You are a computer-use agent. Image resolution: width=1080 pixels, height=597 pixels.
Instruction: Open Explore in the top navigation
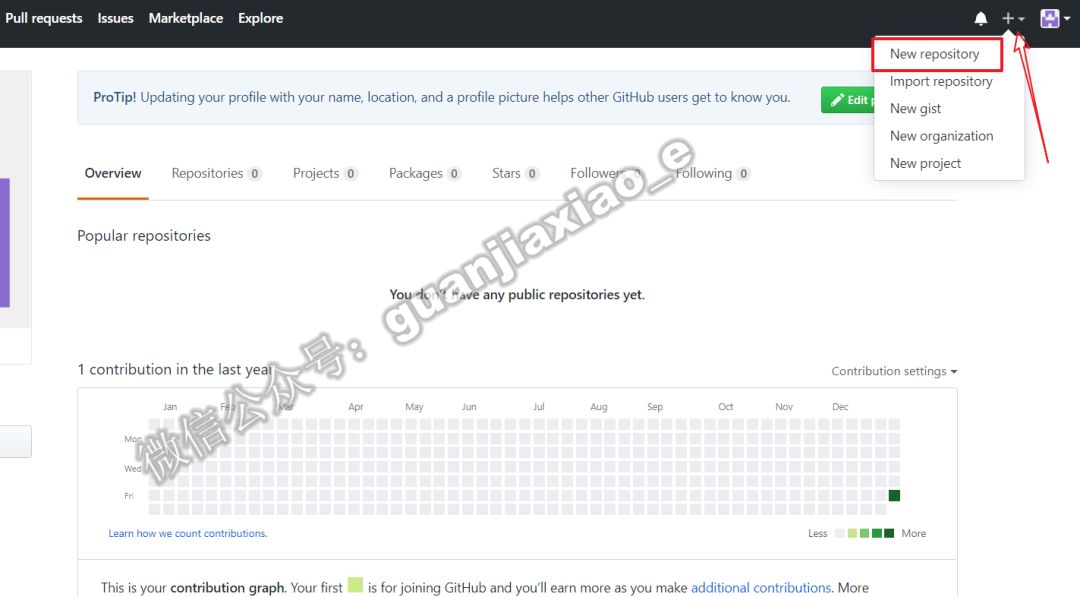coord(260,18)
